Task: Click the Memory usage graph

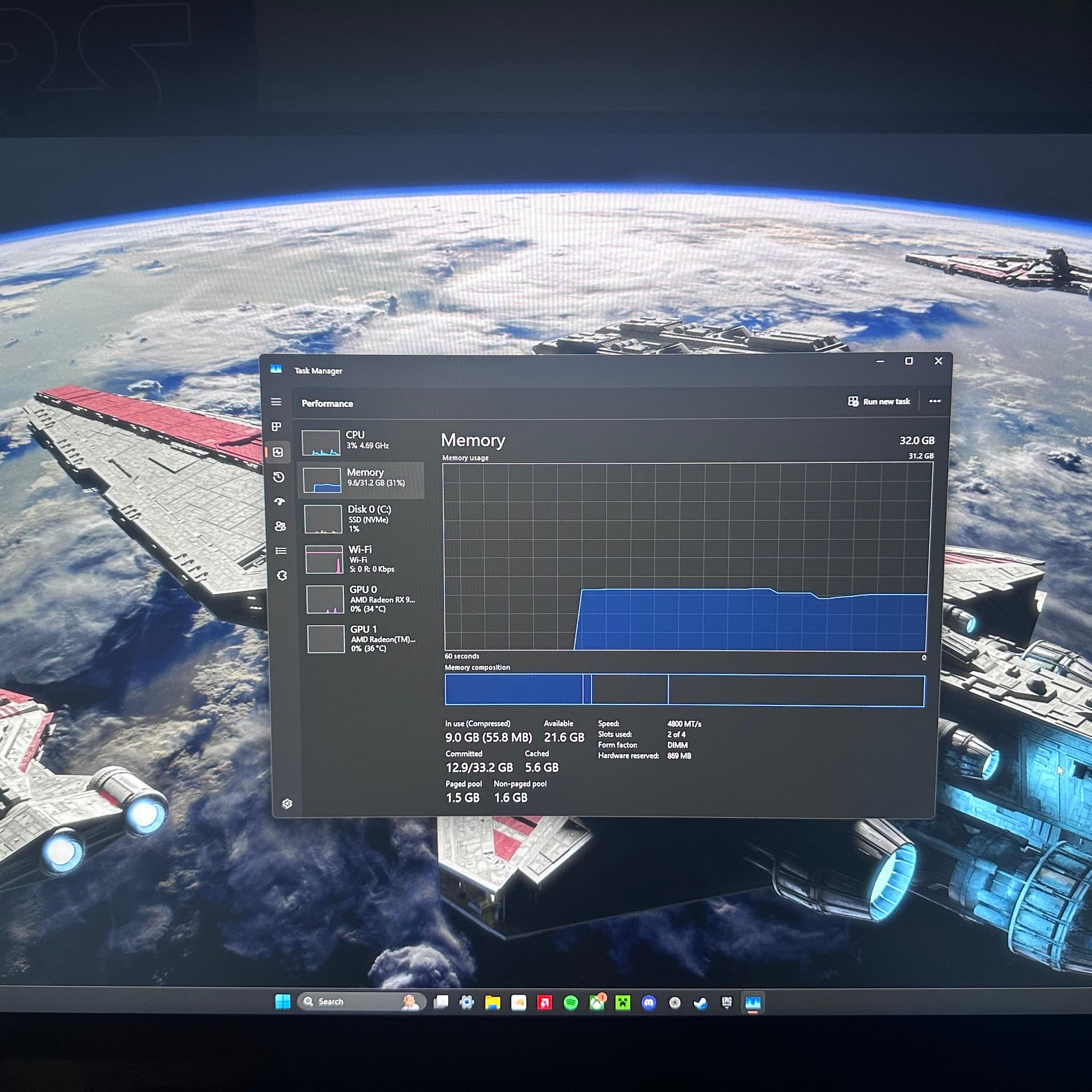Action: [x=687, y=557]
